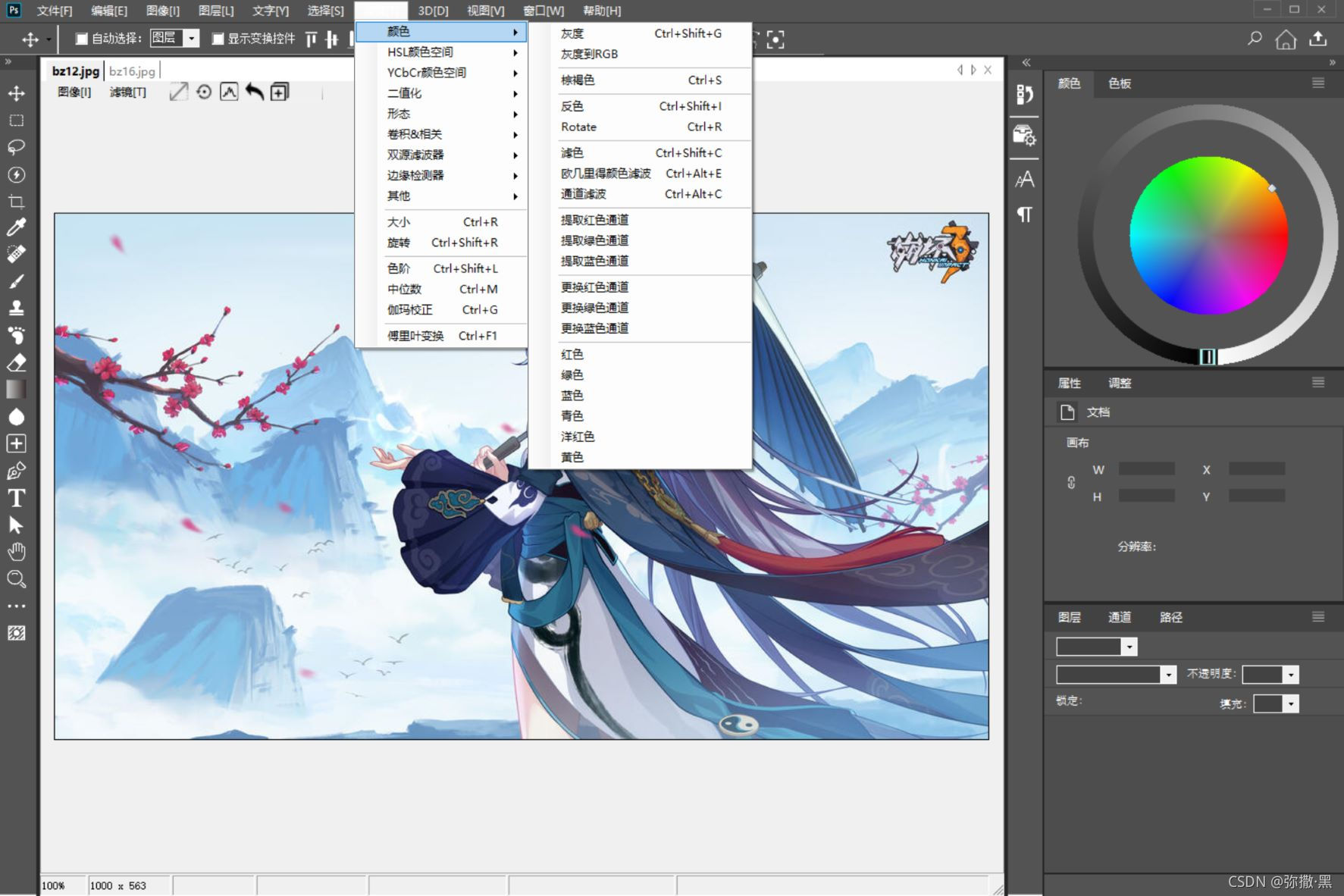This screenshot has width=1344, height=896.
Task: Open the 图像[I] document toolbar menu
Action: pyautogui.click(x=74, y=92)
